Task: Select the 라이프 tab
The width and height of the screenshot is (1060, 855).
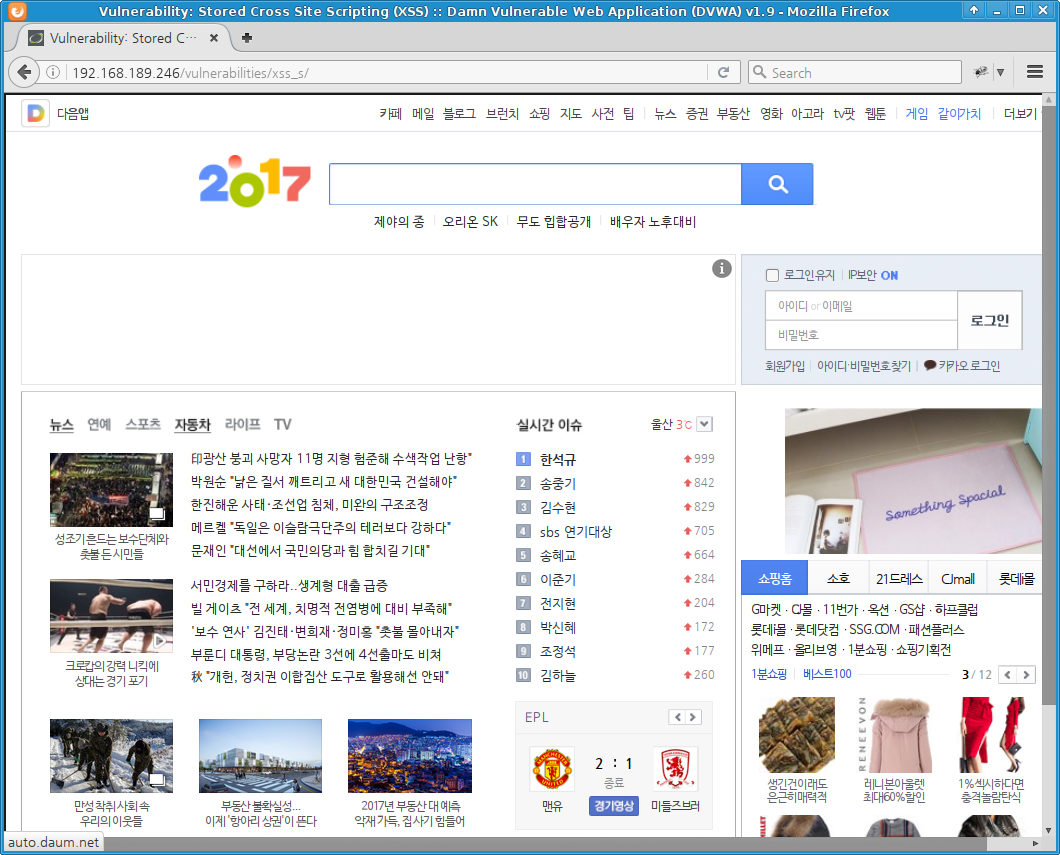Action: pos(243,424)
